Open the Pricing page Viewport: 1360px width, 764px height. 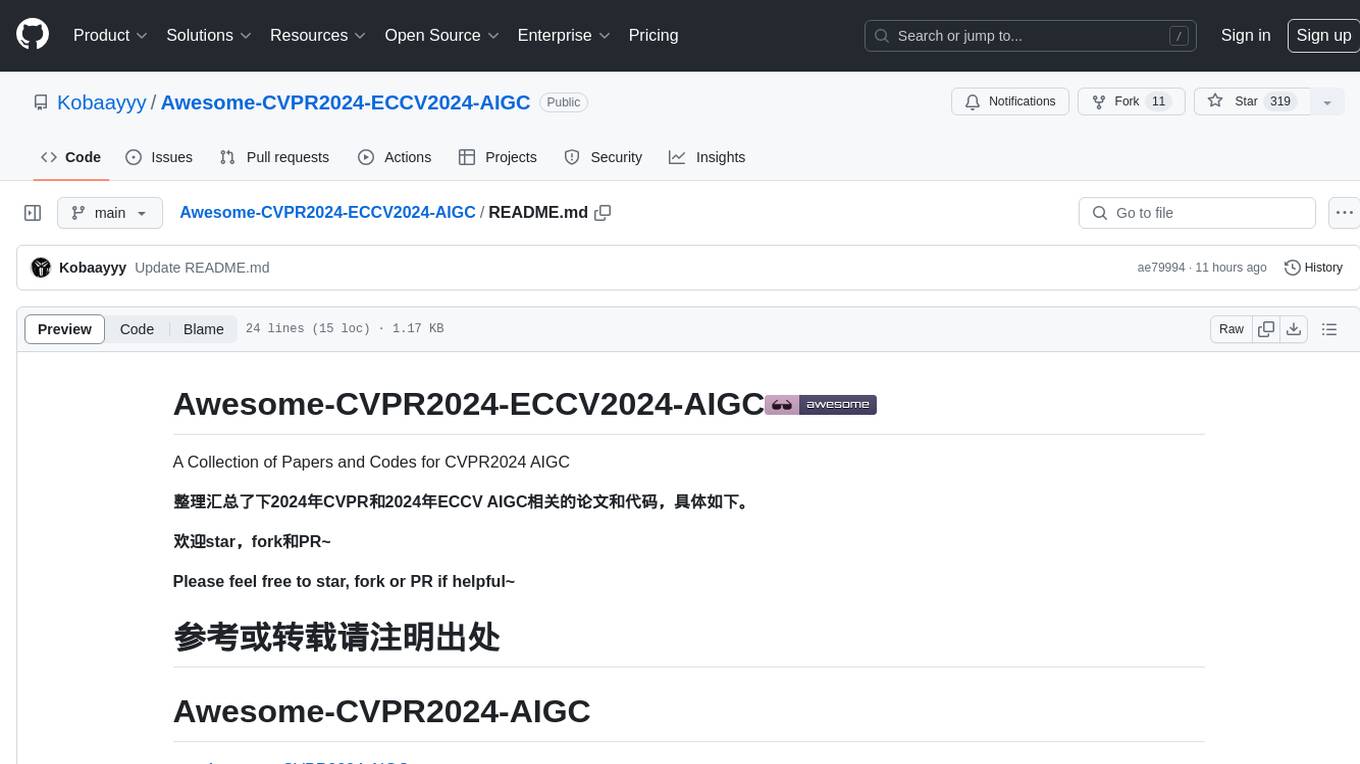pos(653,35)
